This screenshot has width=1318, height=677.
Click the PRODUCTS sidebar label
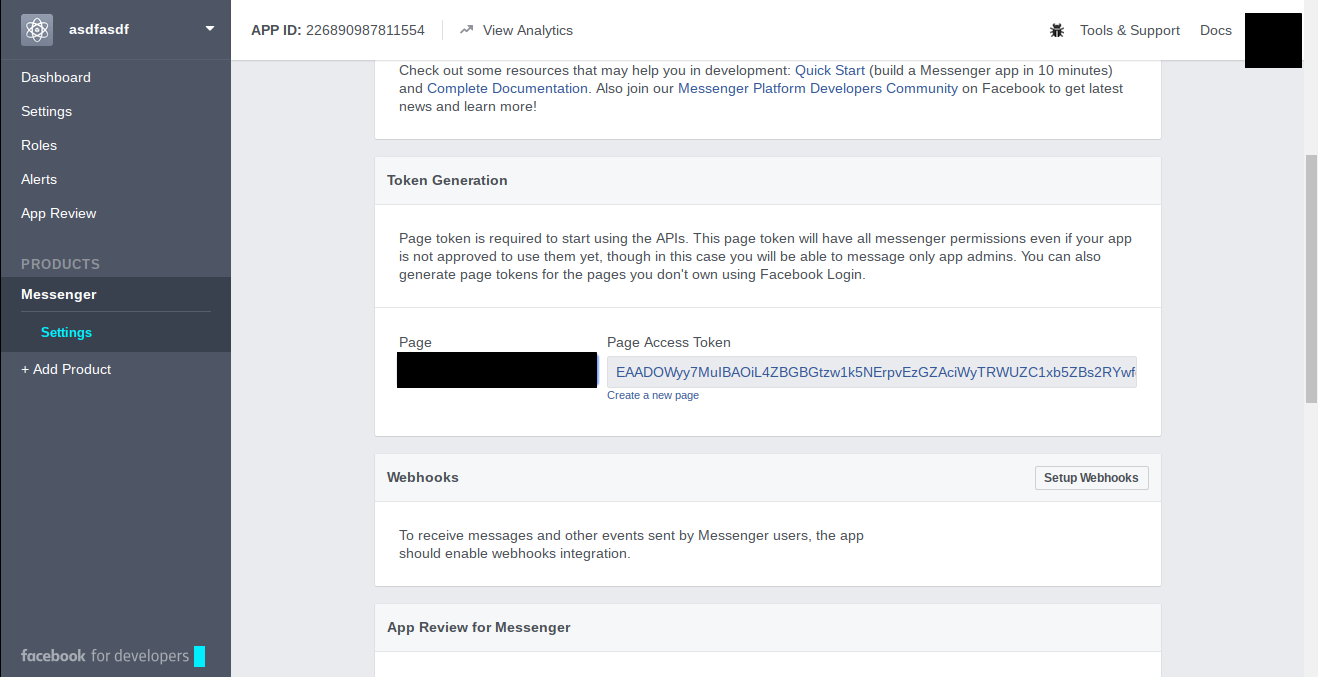tap(60, 264)
